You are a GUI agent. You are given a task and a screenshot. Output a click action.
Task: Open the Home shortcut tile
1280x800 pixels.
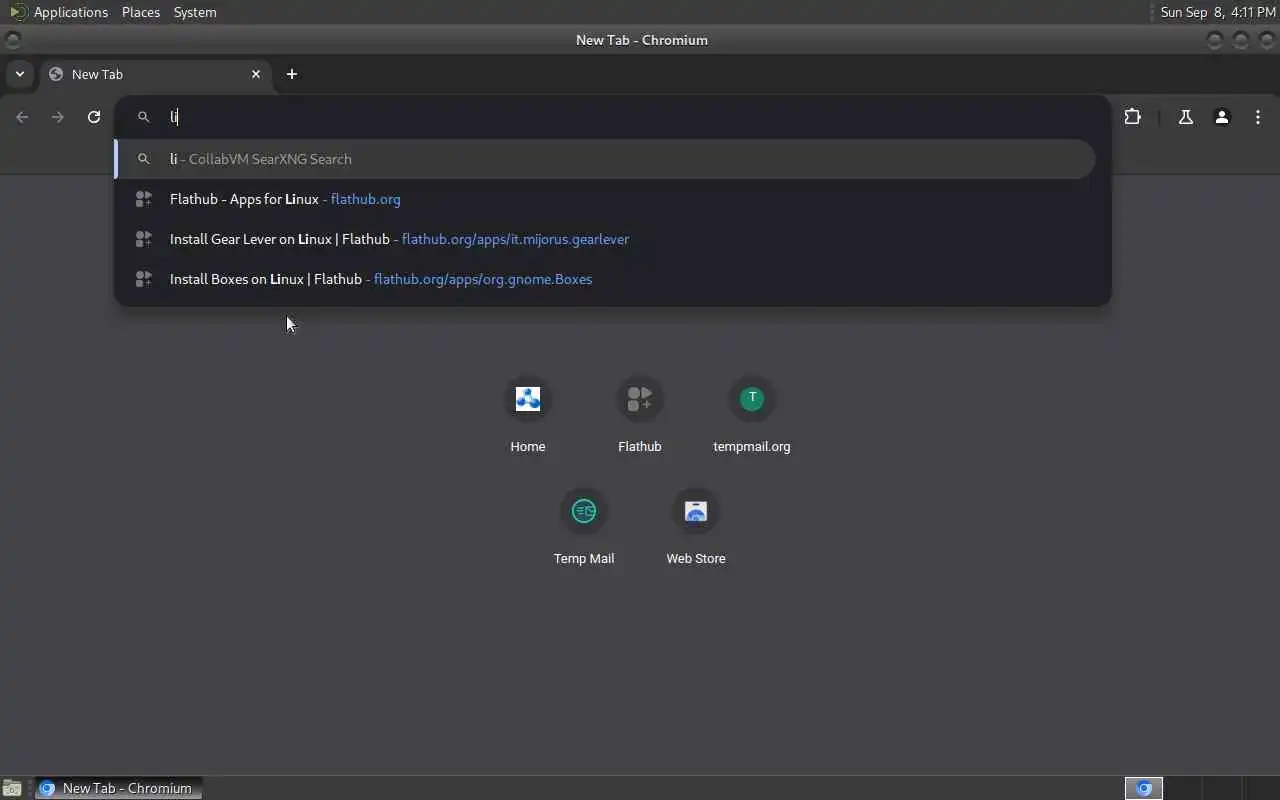click(528, 415)
